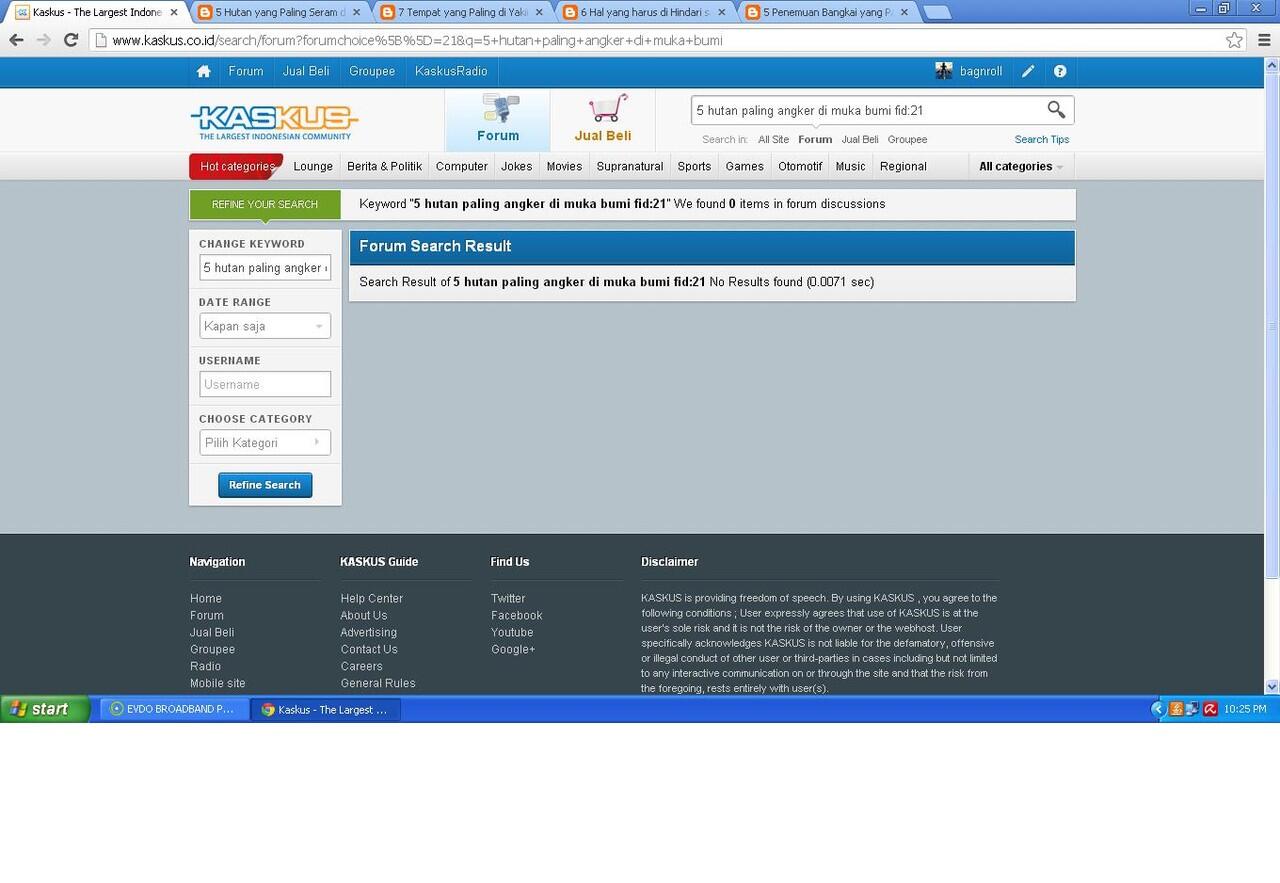Screen dimensions: 1280x883
Task: Open new browser tab button
Action: 937,13
